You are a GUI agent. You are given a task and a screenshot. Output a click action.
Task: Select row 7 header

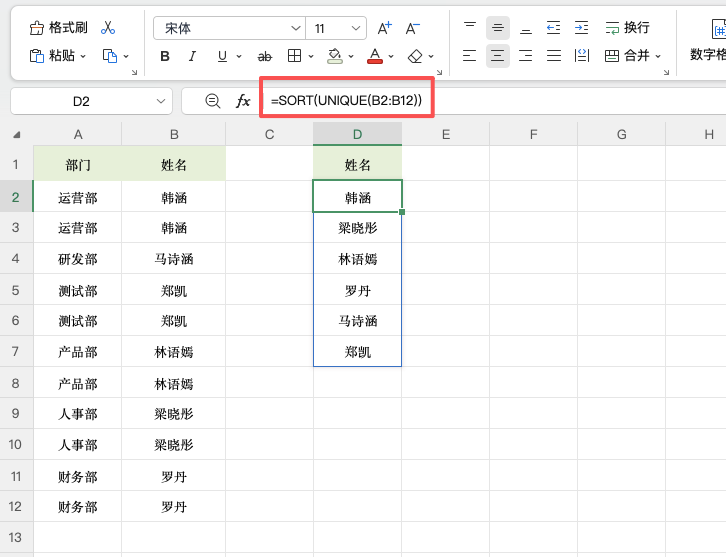16,351
